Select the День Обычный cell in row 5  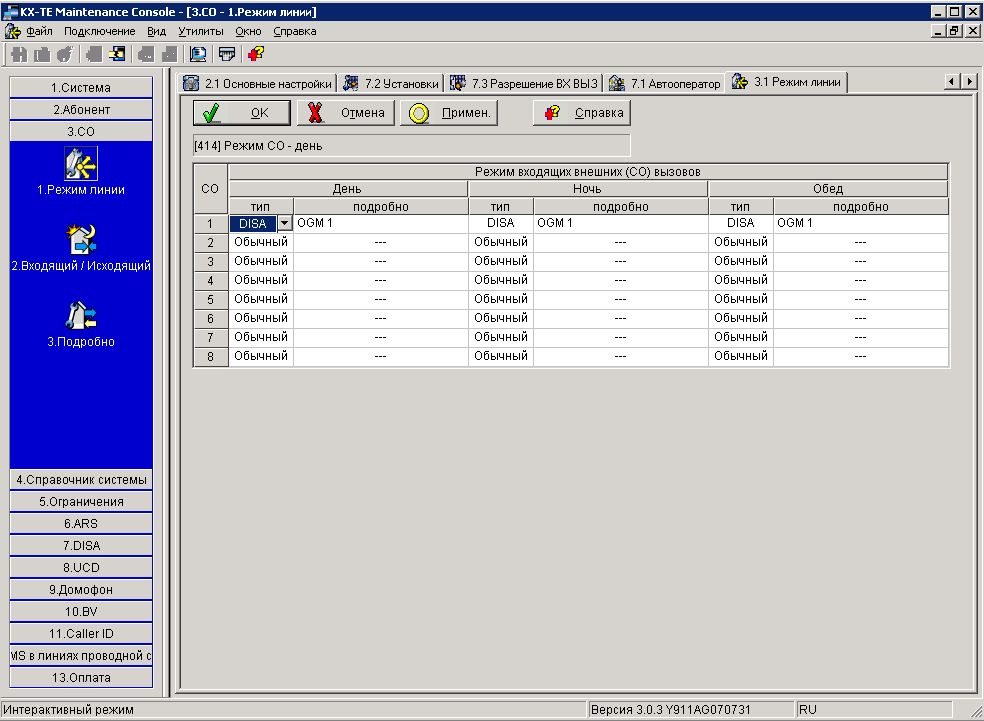[x=260, y=299]
